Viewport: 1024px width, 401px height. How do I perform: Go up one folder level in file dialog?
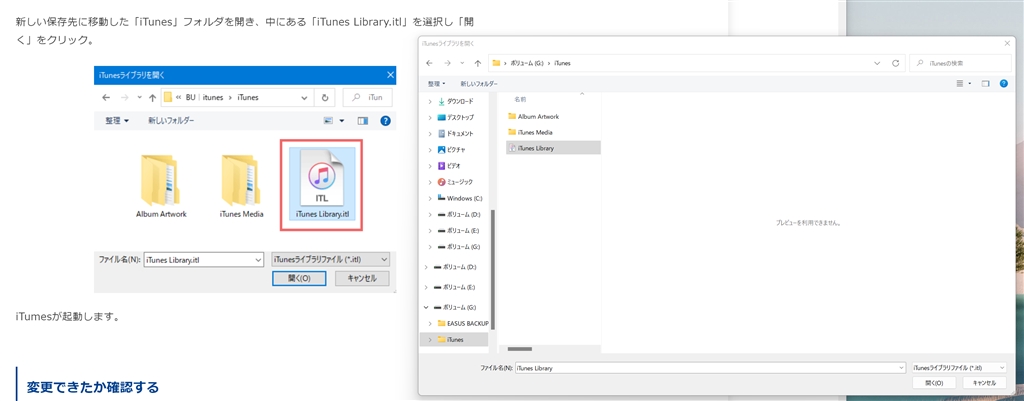tap(477, 63)
